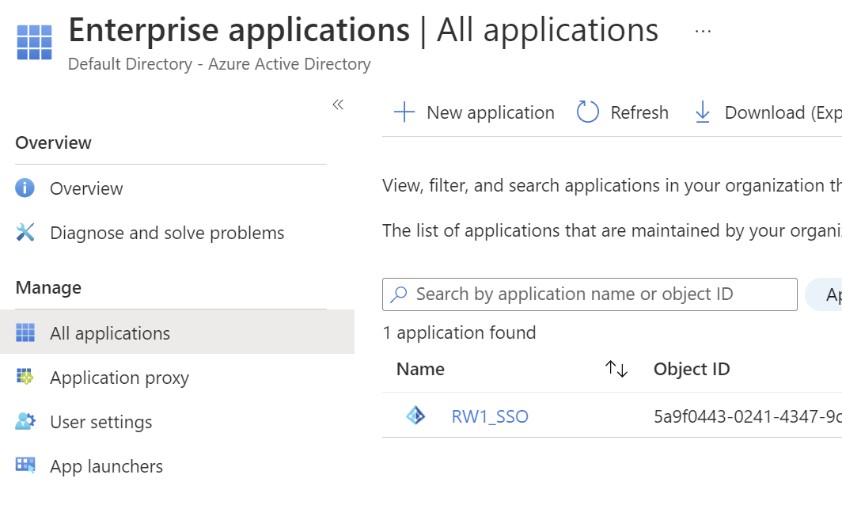Click '1 application found' text

459,333
